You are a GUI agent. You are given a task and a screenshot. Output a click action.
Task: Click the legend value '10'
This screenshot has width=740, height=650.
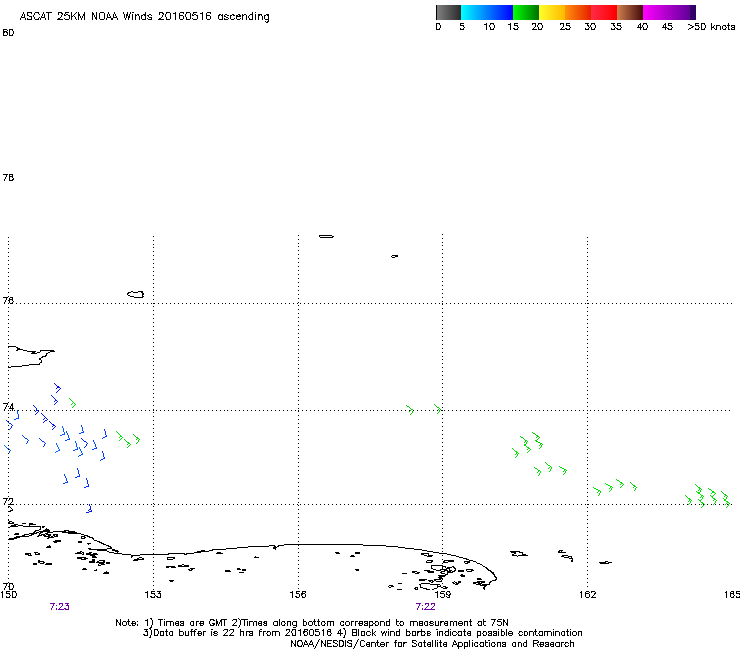pyautogui.click(x=489, y=27)
